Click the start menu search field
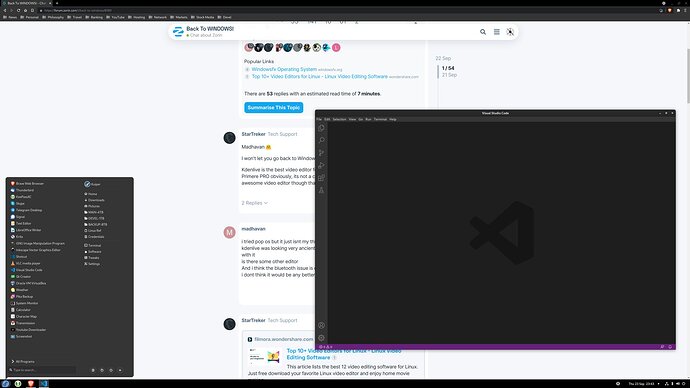 pyautogui.click(x=43, y=370)
